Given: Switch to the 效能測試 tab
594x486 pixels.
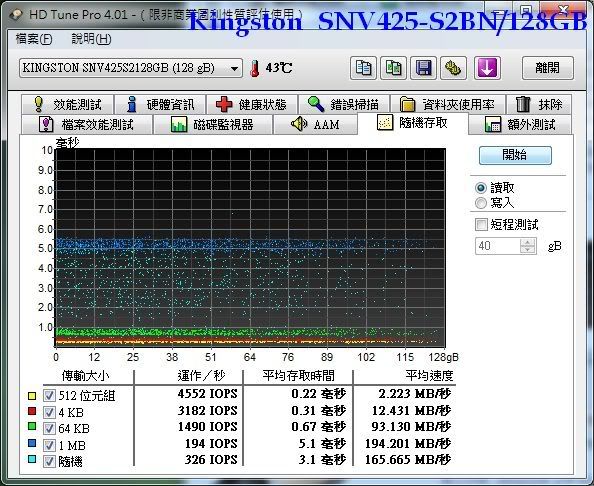Looking at the screenshot, I should click(67, 104).
